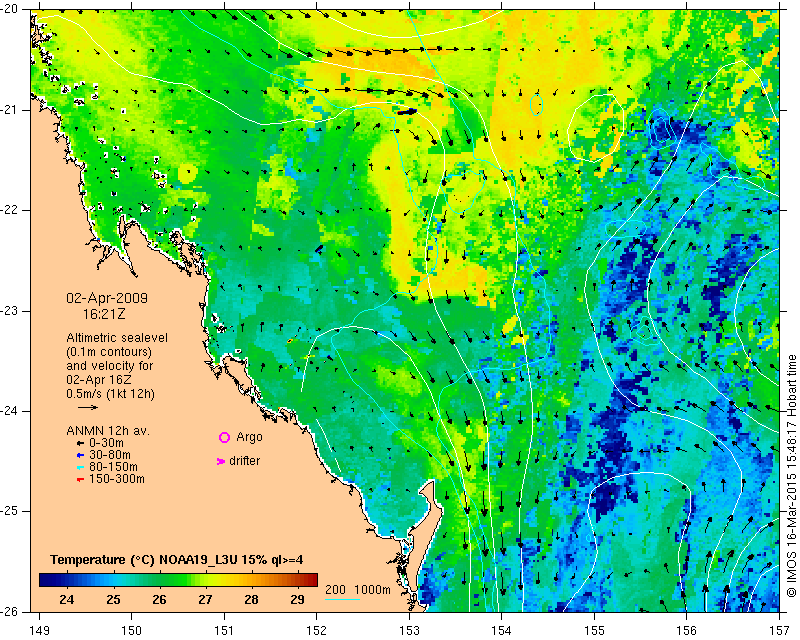This screenshot has width=800, height=640.
Task: Click longitude axis label '157'
Action: pos(779,631)
